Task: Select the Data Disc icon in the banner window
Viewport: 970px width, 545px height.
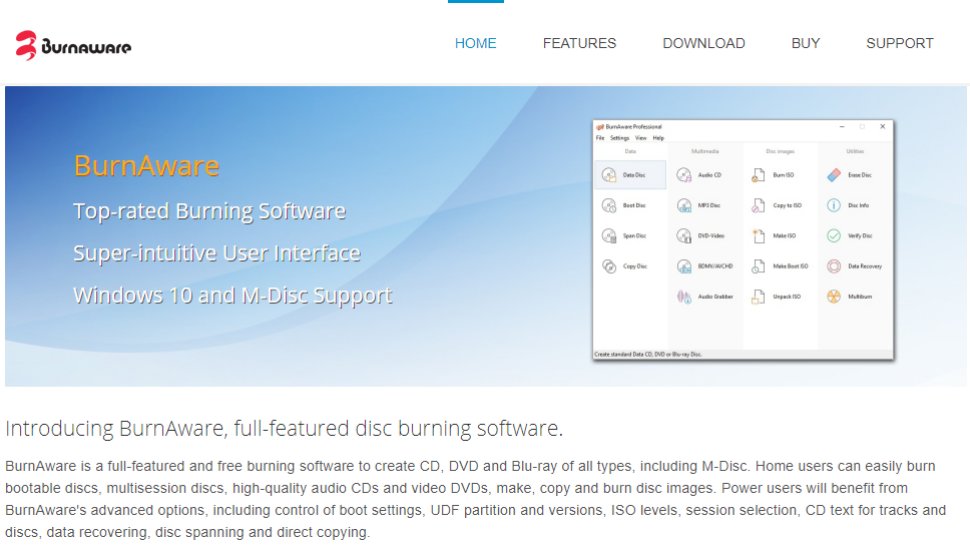Action: pyautogui.click(x=609, y=175)
